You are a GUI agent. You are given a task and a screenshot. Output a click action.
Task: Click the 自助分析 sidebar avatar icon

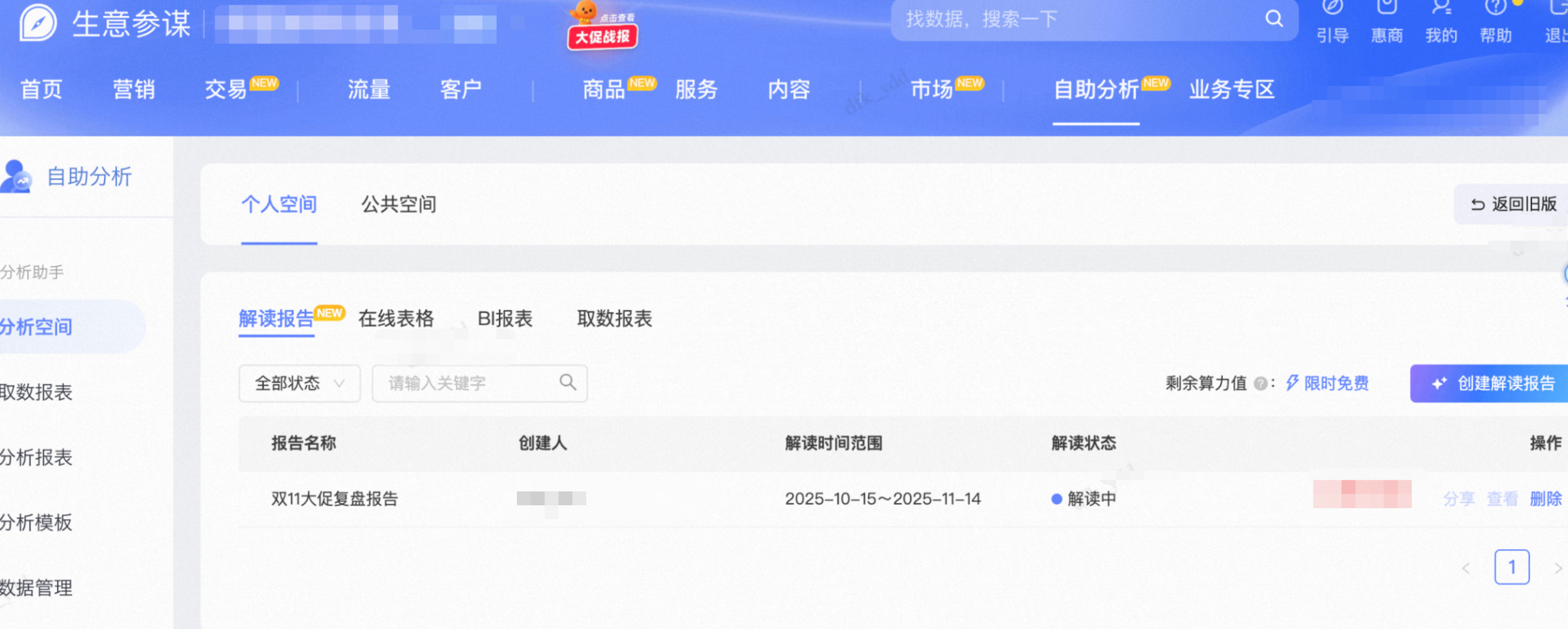(x=16, y=176)
